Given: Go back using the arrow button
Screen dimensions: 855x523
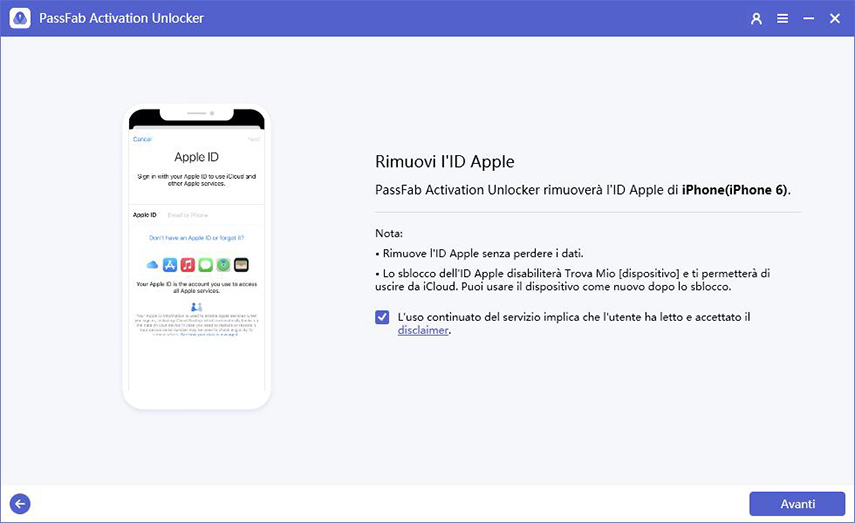Looking at the screenshot, I should click(20, 504).
